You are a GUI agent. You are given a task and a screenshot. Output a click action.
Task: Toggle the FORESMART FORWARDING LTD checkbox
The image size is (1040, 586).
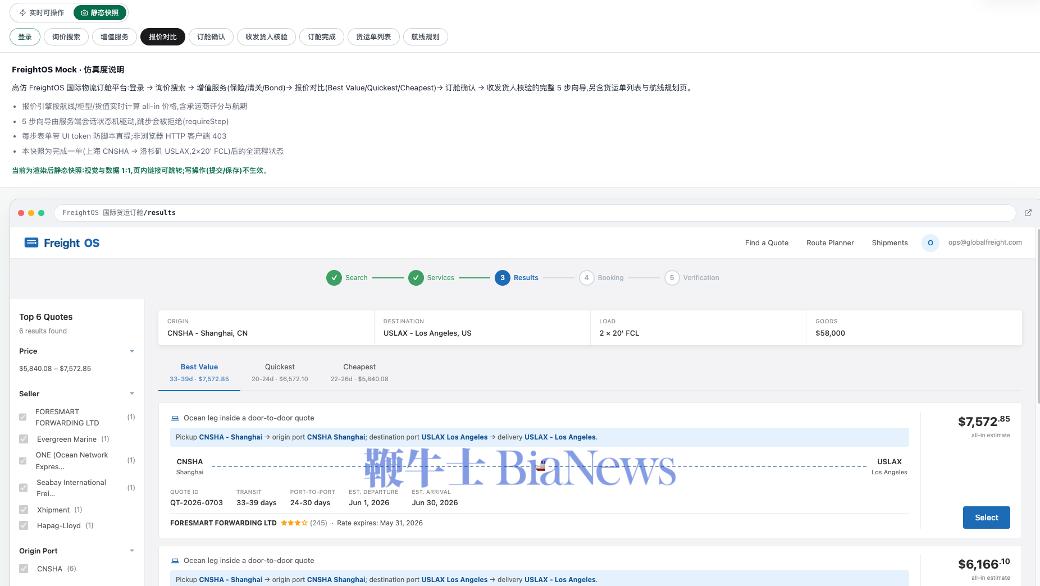coord(23,417)
